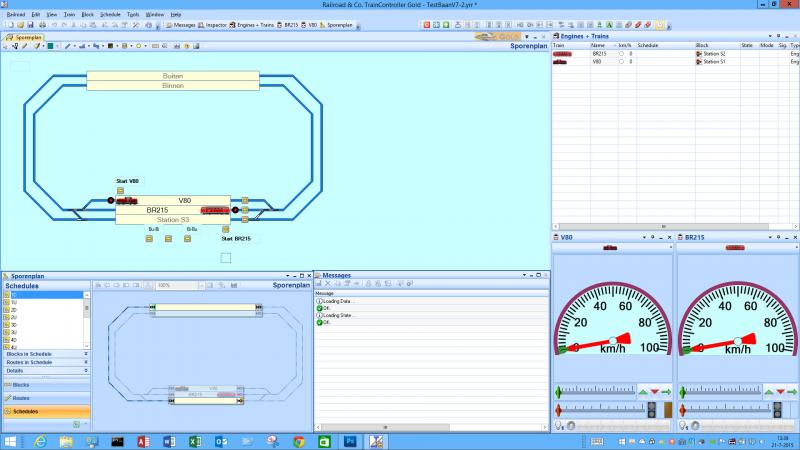The height and width of the screenshot is (450, 800).
Task: Expand Details section
Action: click(x=86, y=371)
